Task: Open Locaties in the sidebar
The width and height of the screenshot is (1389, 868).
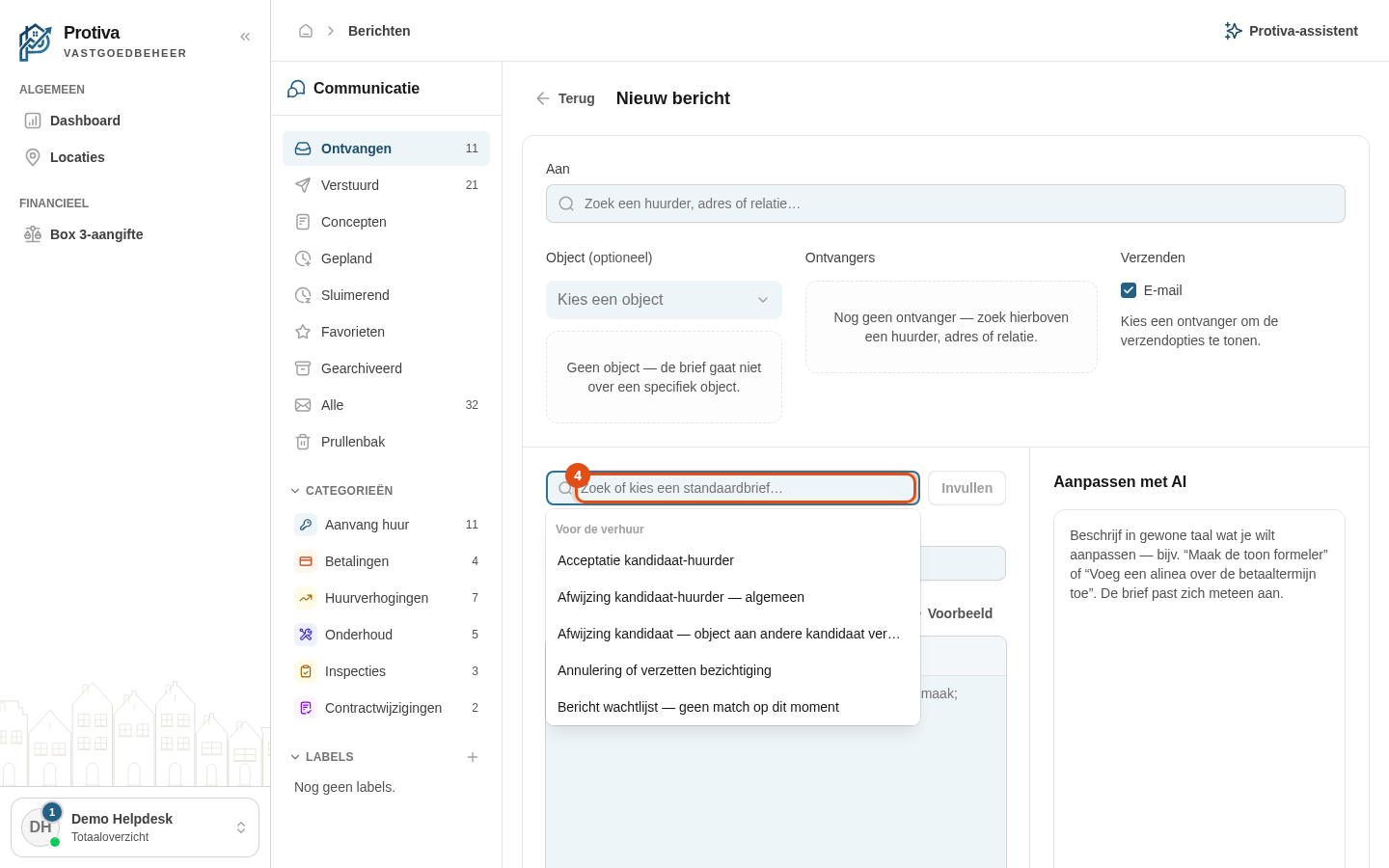Action: (x=135, y=157)
